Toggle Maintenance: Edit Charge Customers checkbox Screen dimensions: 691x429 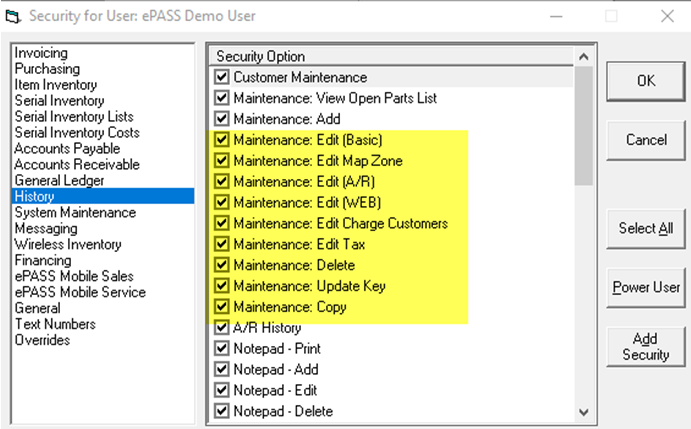(221, 223)
